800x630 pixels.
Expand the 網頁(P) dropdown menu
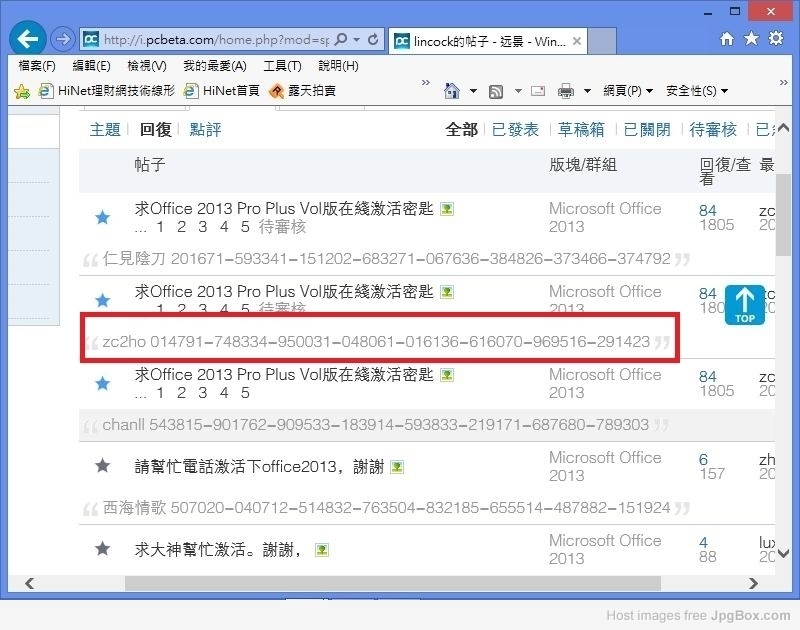627,91
